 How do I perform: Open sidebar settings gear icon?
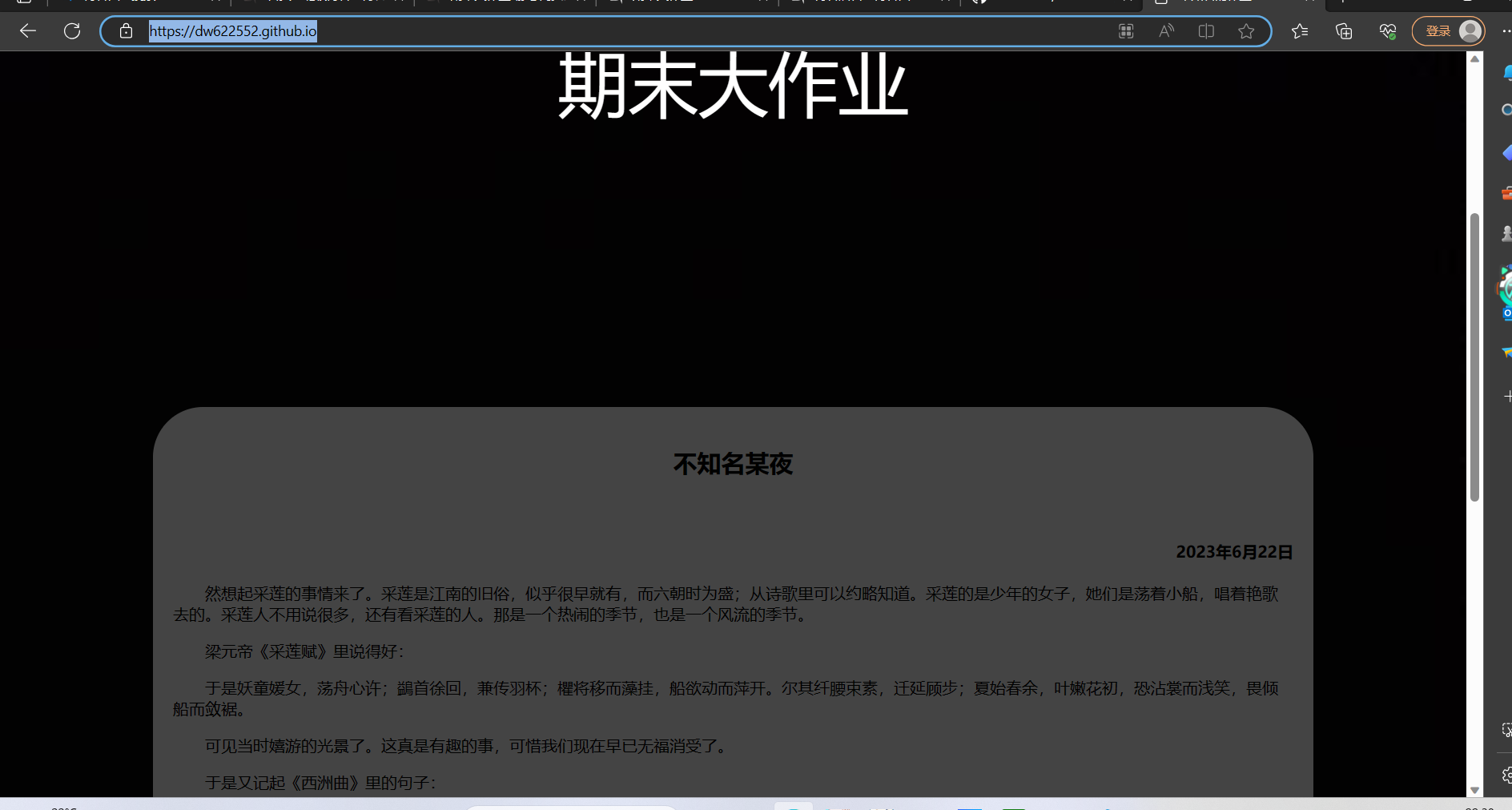(x=1506, y=775)
